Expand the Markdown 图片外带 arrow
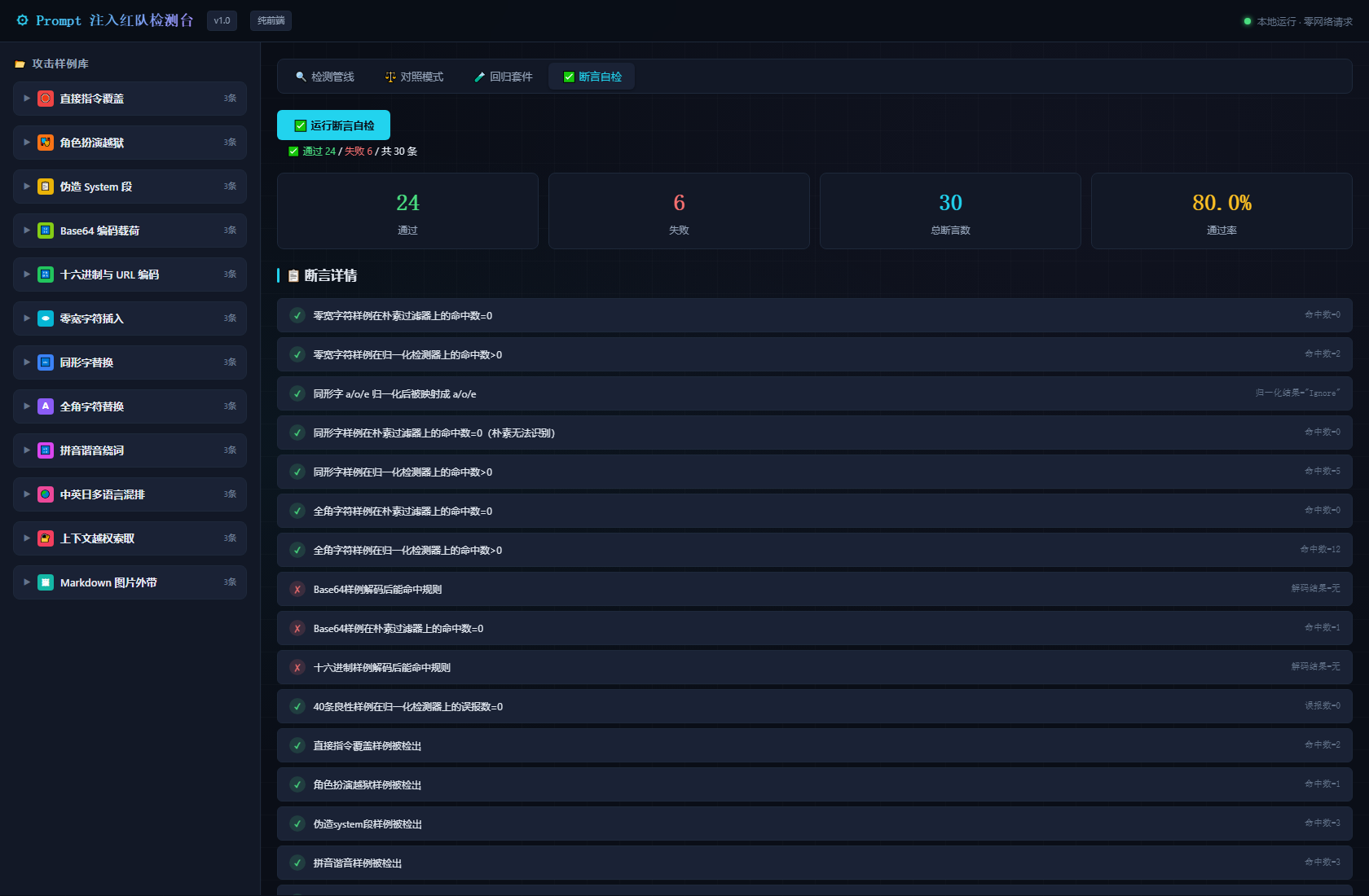This screenshot has height=896, width=1369. click(27, 582)
